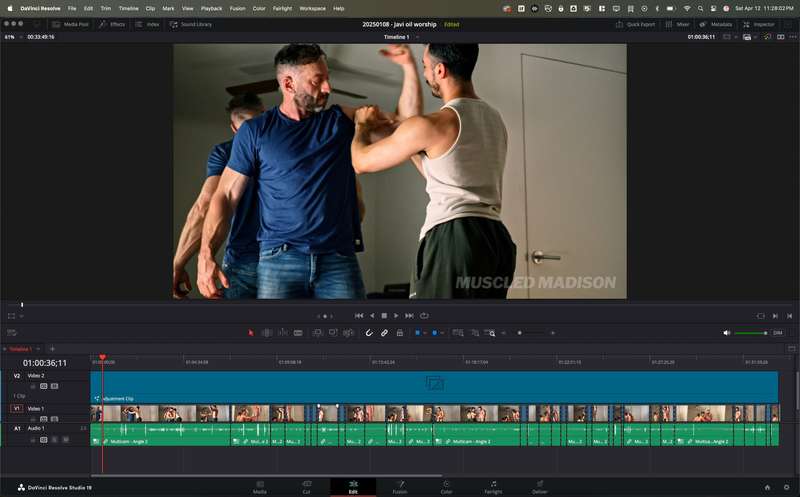Enable the DIM audio button
The image size is (800, 497).
(x=777, y=332)
